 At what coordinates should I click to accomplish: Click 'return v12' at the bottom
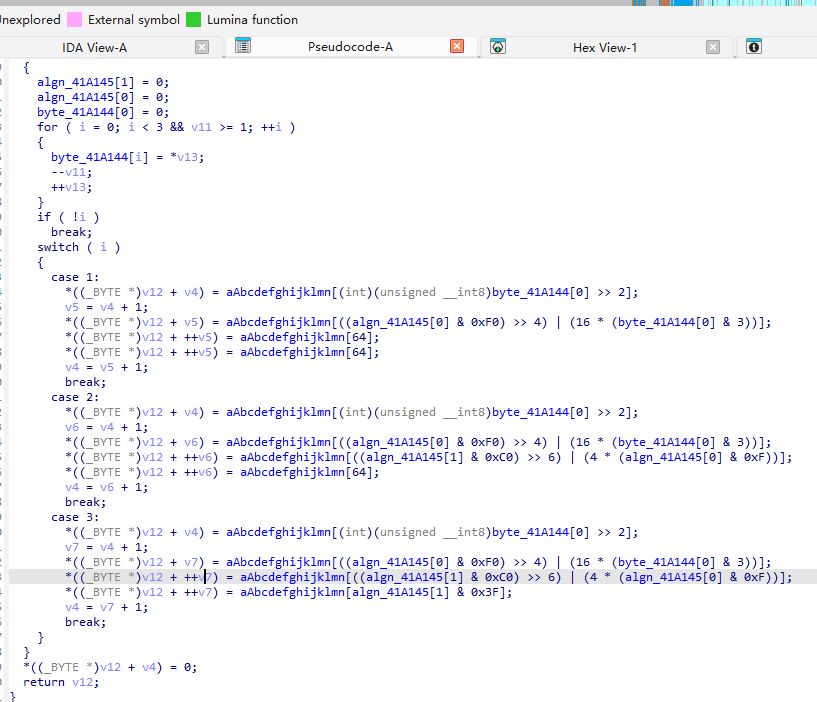[60, 682]
